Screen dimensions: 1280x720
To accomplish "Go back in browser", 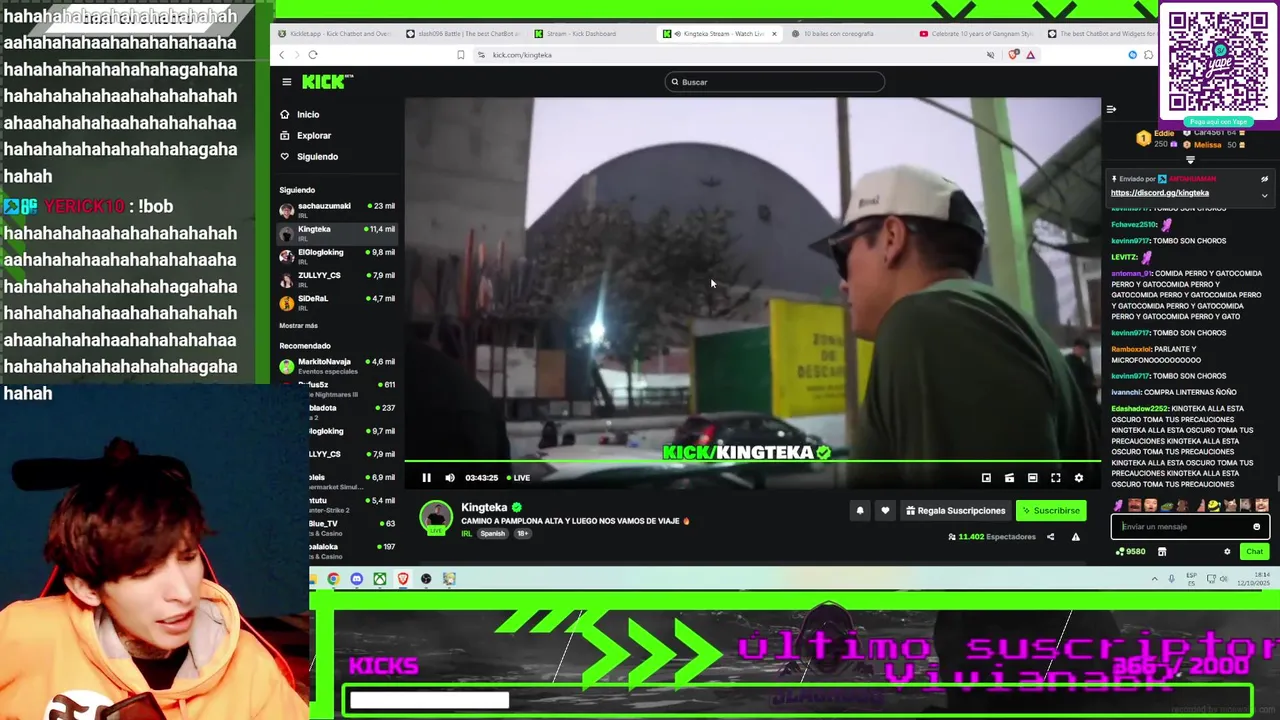I will pyautogui.click(x=282, y=55).
